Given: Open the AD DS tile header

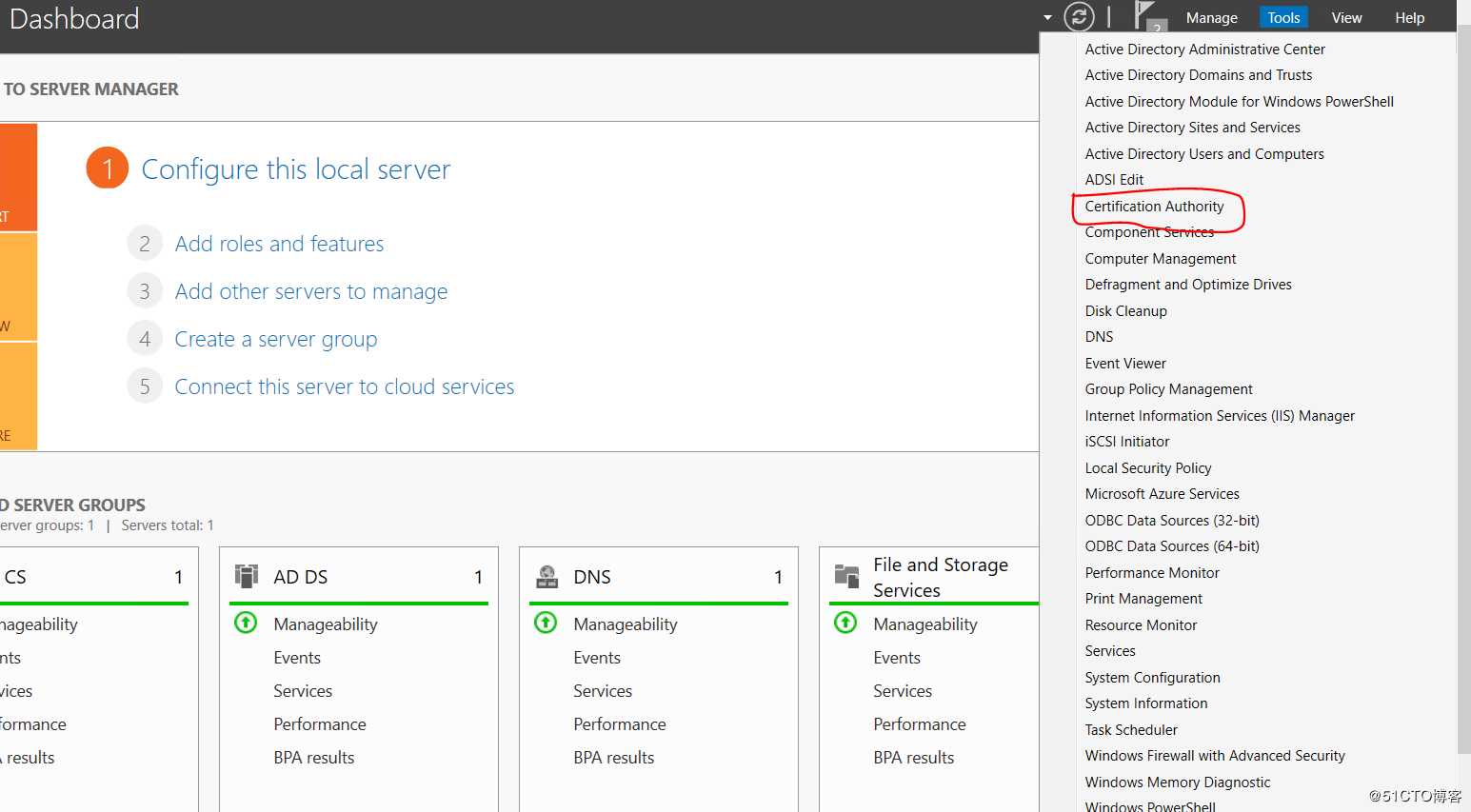Looking at the screenshot, I should pos(358,577).
